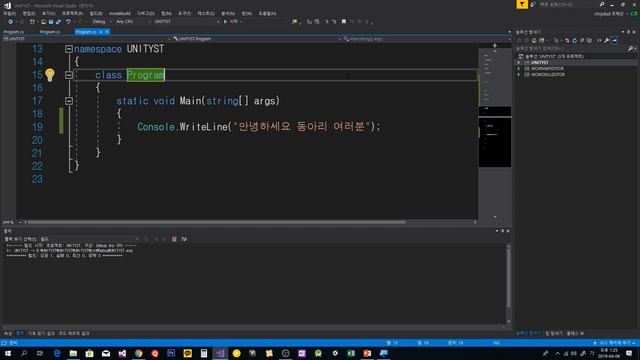The width and height of the screenshot is (640, 360).
Task: Switch to the Team Explorer tab at panel bottom
Action: (x=554, y=333)
